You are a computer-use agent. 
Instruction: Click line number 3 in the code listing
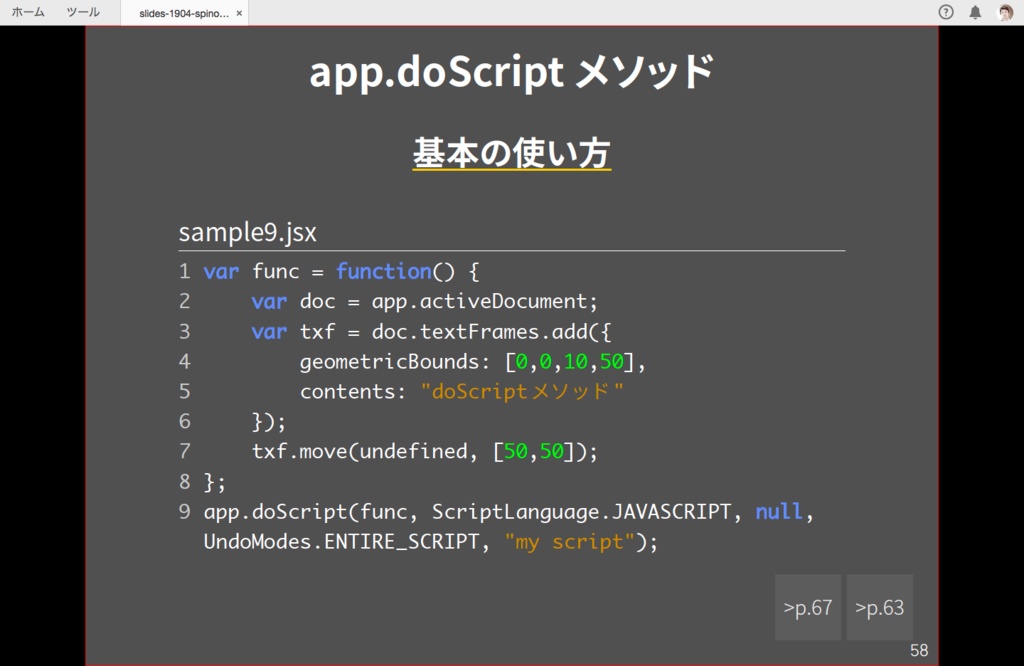[184, 331]
